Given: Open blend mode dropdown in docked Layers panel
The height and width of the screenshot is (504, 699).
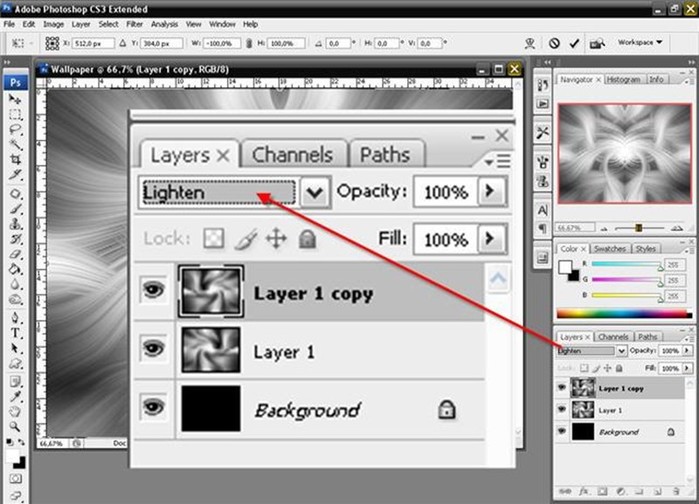Looking at the screenshot, I should 622,351.
